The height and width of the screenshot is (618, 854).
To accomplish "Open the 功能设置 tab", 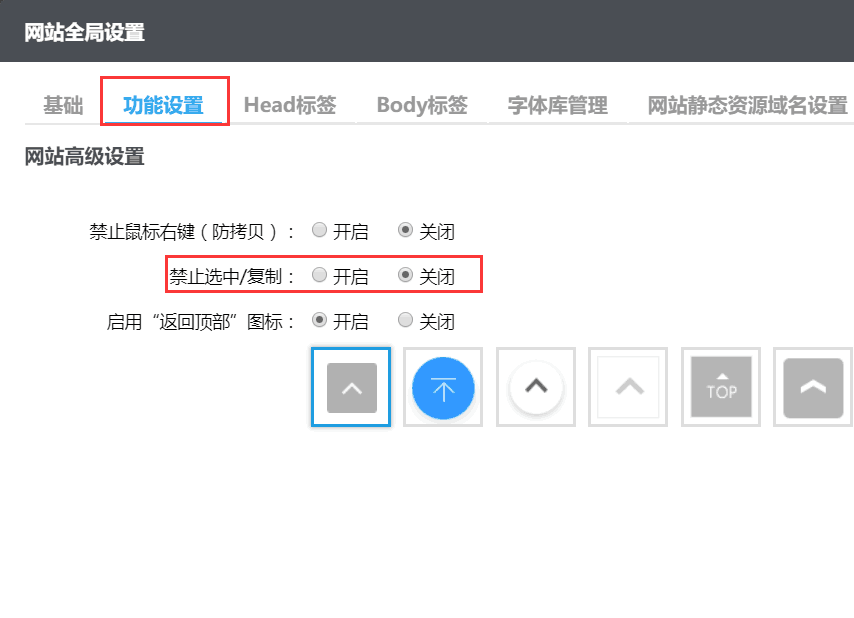I will 164,104.
